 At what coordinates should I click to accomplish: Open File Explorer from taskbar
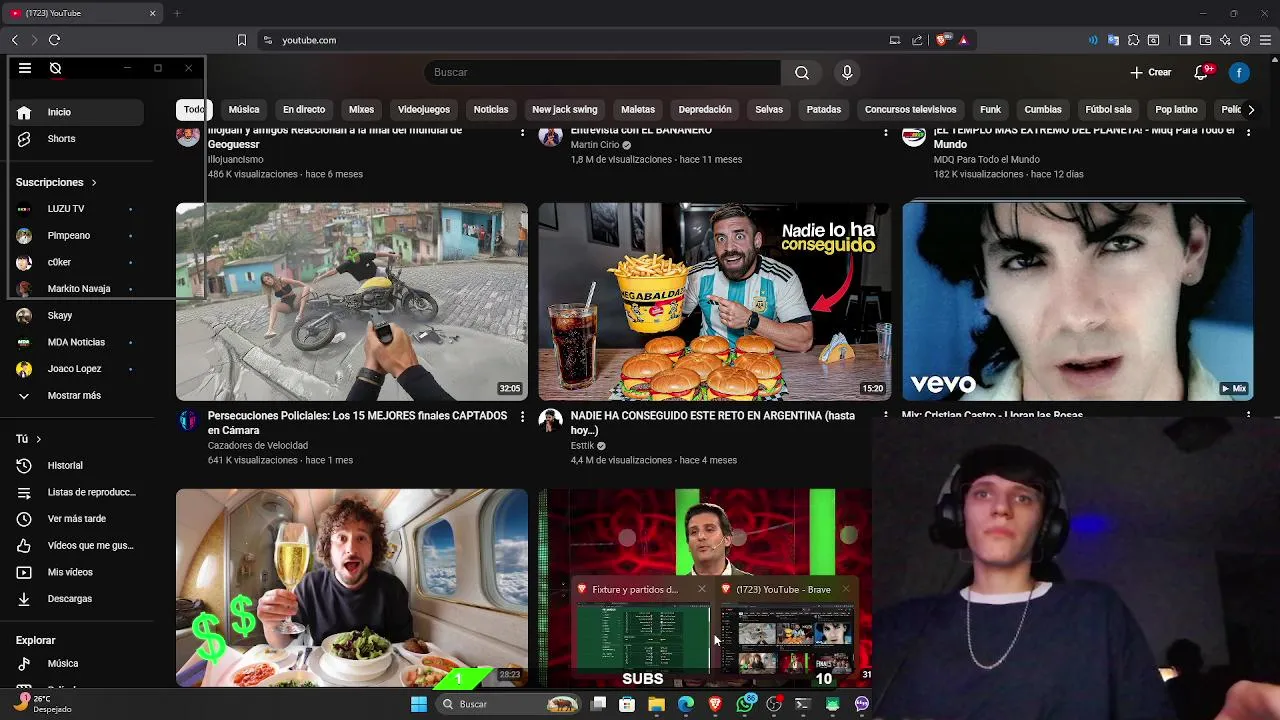(x=656, y=704)
